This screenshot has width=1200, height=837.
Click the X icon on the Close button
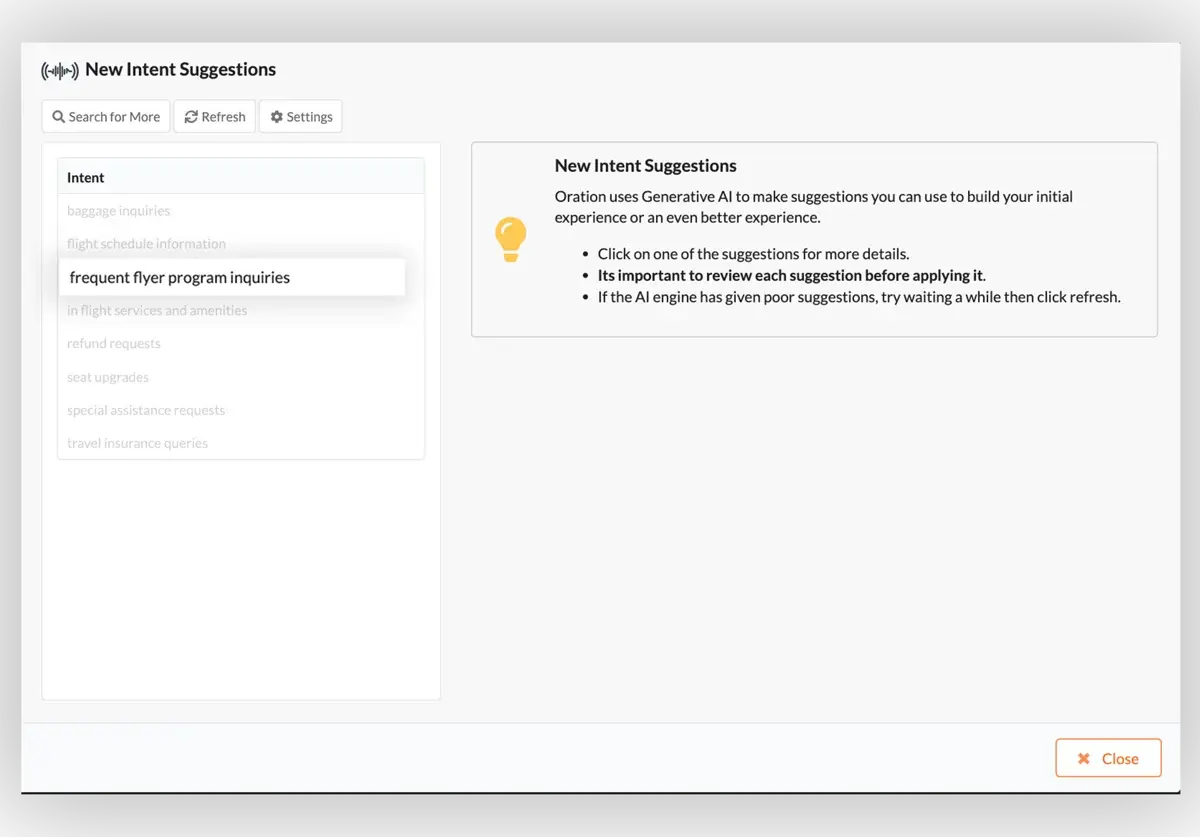(x=1083, y=759)
